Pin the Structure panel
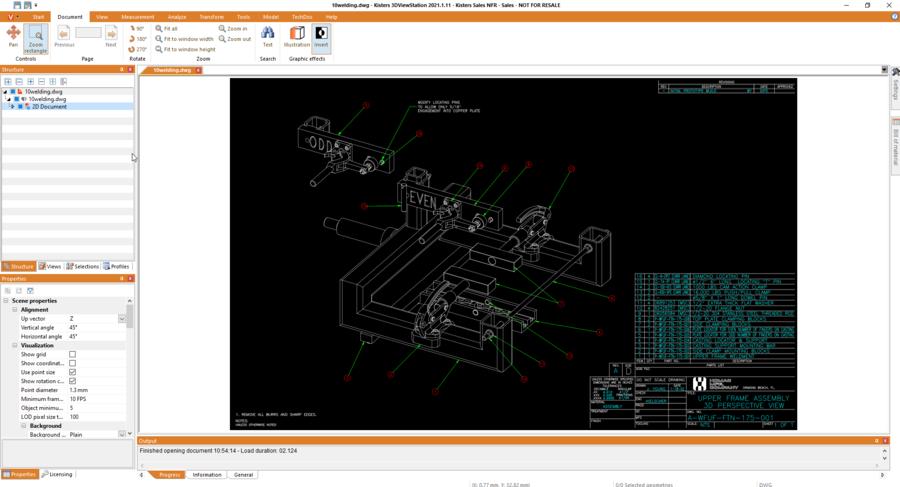Screen dimensions: 900x487 tap(122, 69)
